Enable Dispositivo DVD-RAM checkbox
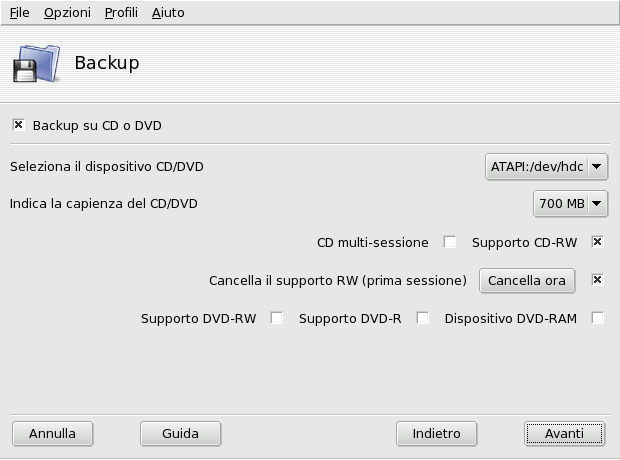 tap(598, 318)
